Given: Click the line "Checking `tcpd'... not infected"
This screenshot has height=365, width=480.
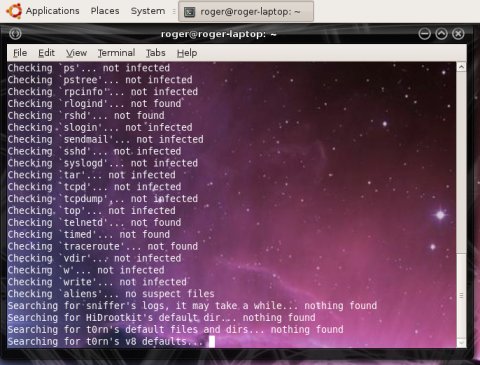Looking at the screenshot, I should (x=94, y=187).
